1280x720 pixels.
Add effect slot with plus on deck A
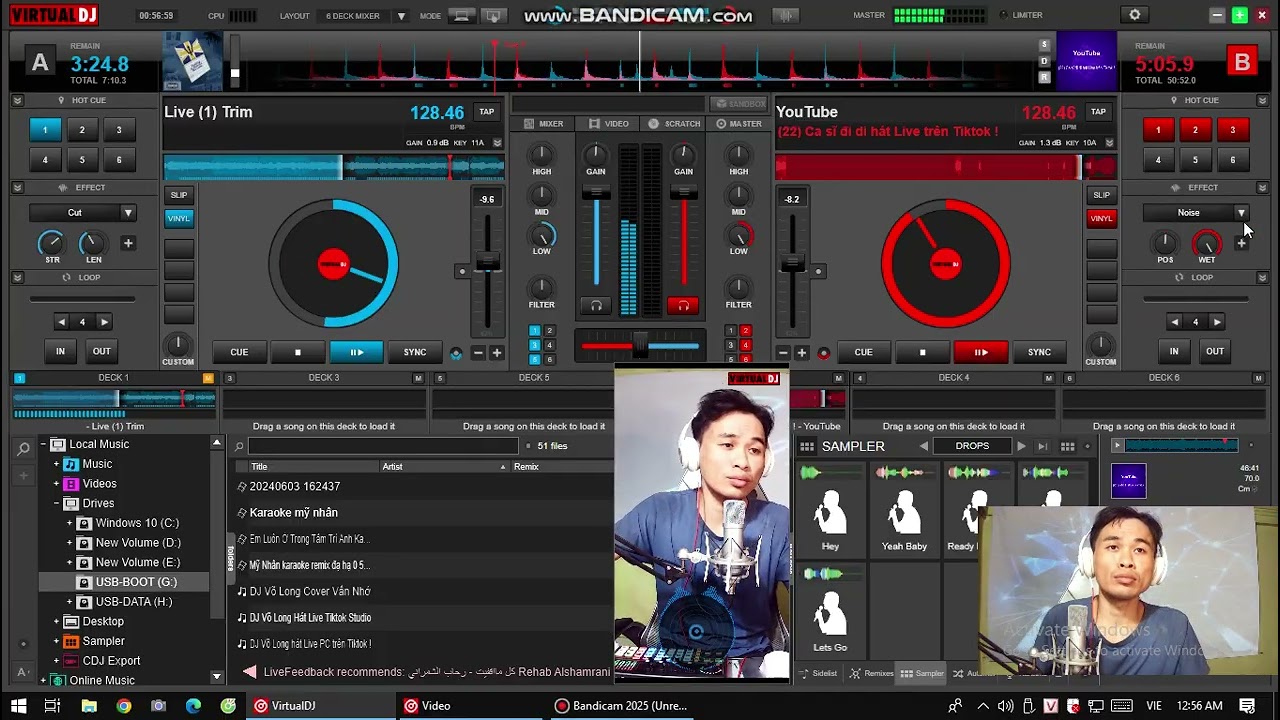pos(128,243)
